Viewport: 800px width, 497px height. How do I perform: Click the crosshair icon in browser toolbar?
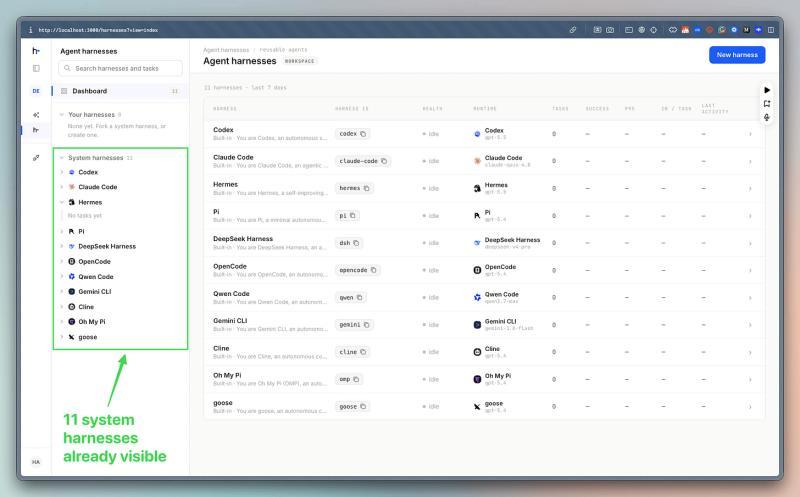[654, 30]
